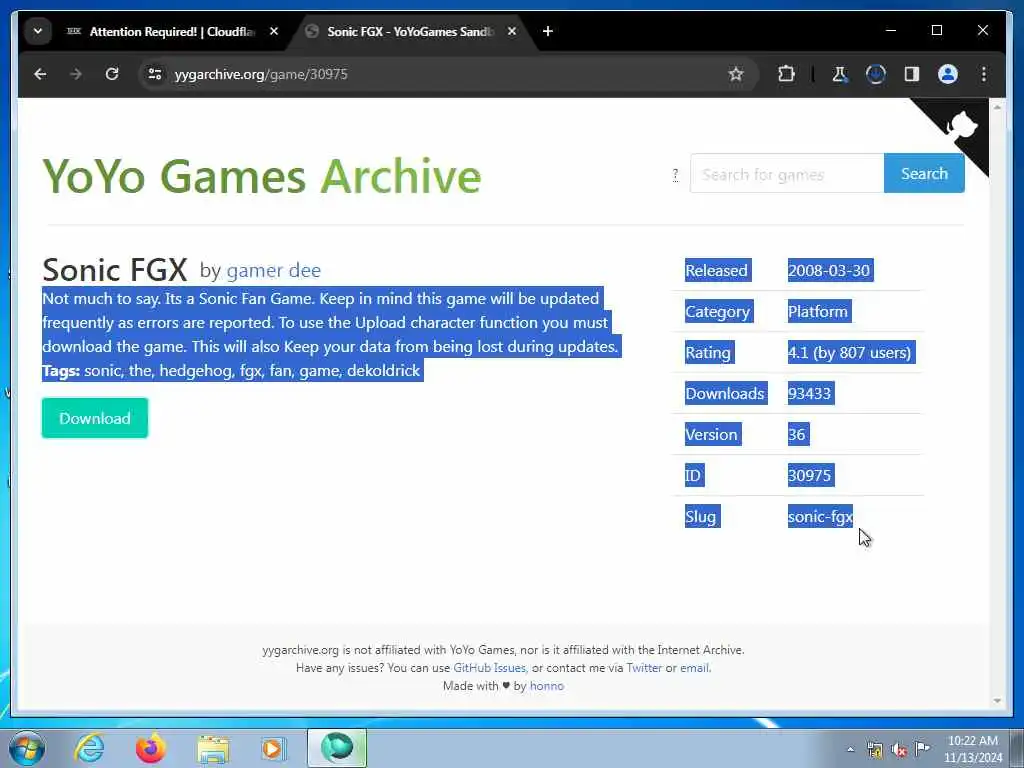Open a new browser tab

click(x=548, y=31)
